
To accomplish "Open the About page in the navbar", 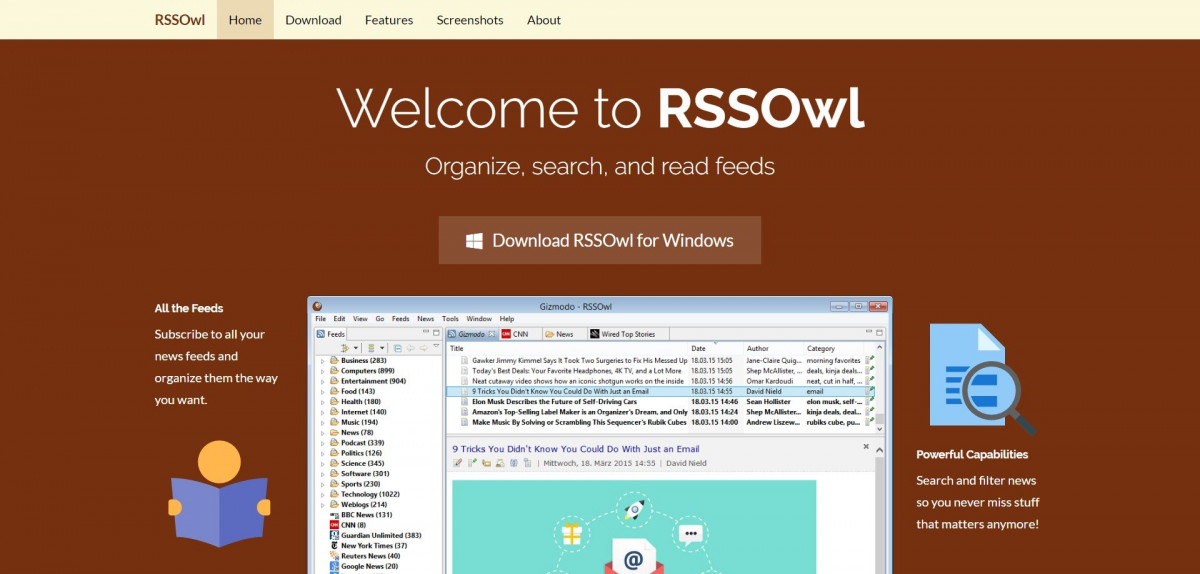I will 544,19.
